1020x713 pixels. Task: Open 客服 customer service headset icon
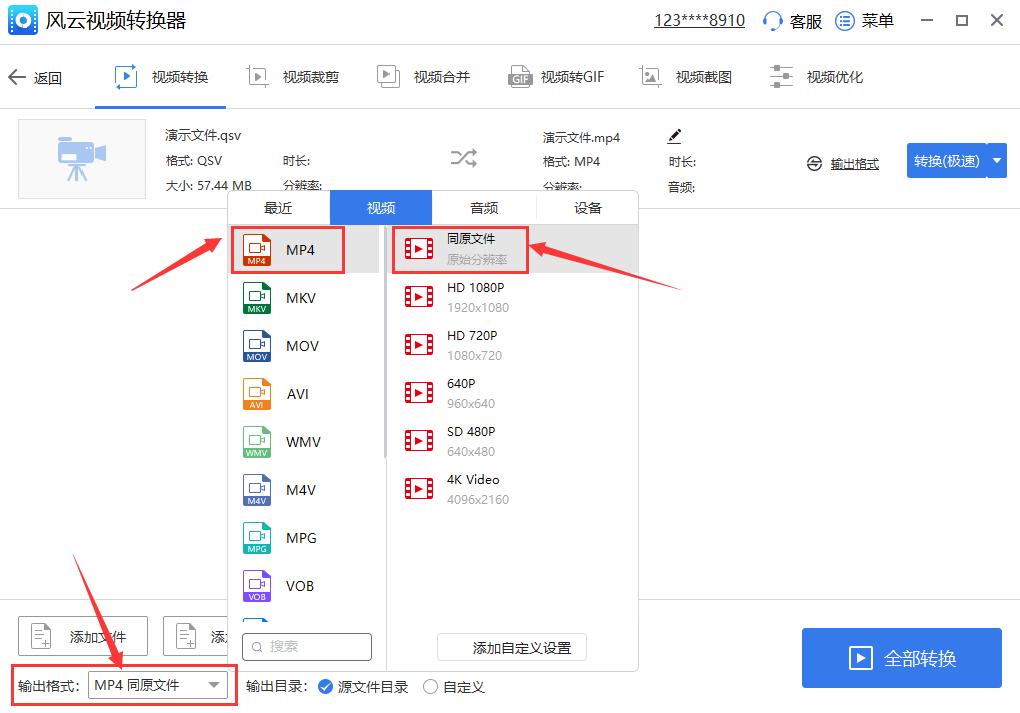pyautogui.click(x=772, y=21)
